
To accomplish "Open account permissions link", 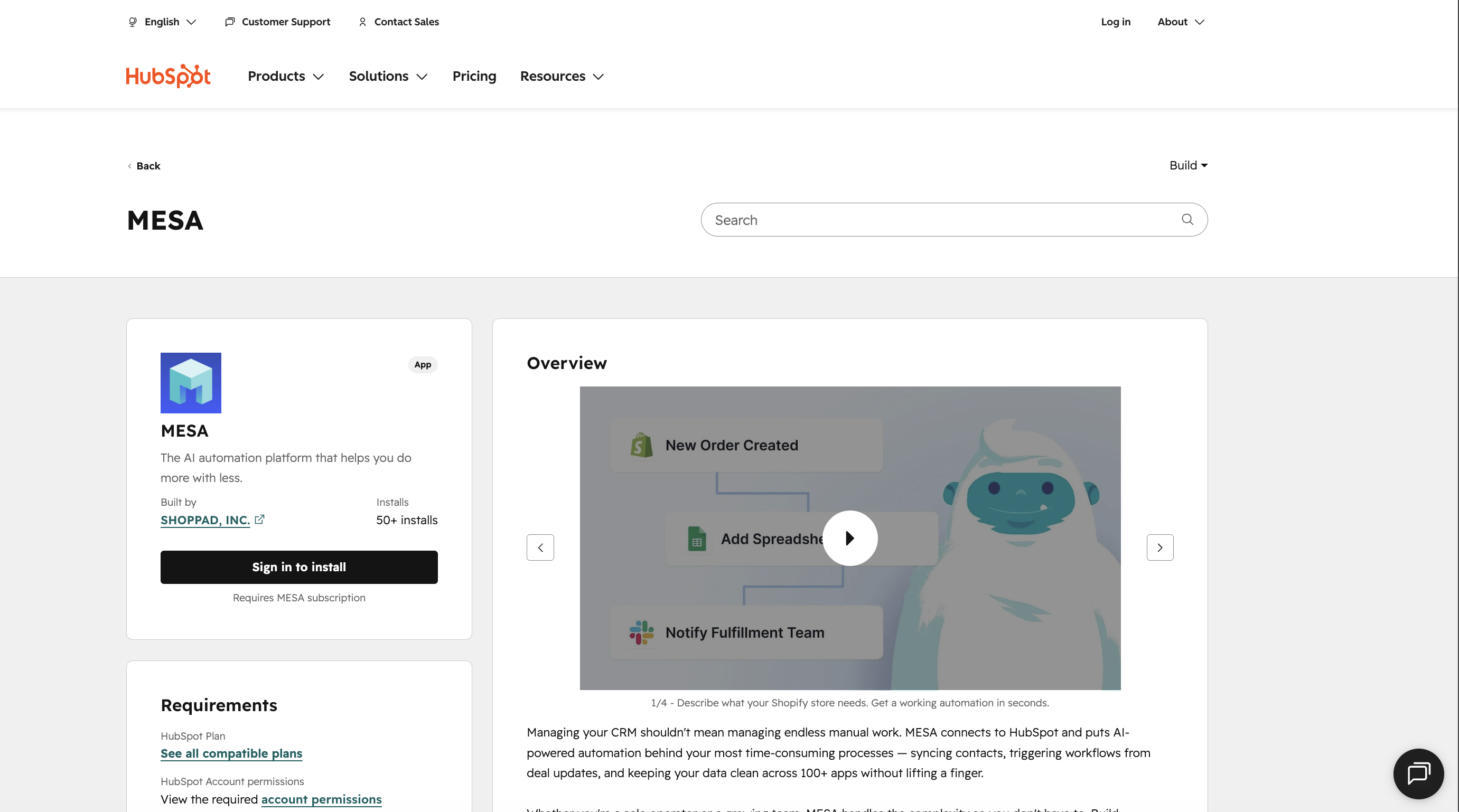I will tap(321, 799).
